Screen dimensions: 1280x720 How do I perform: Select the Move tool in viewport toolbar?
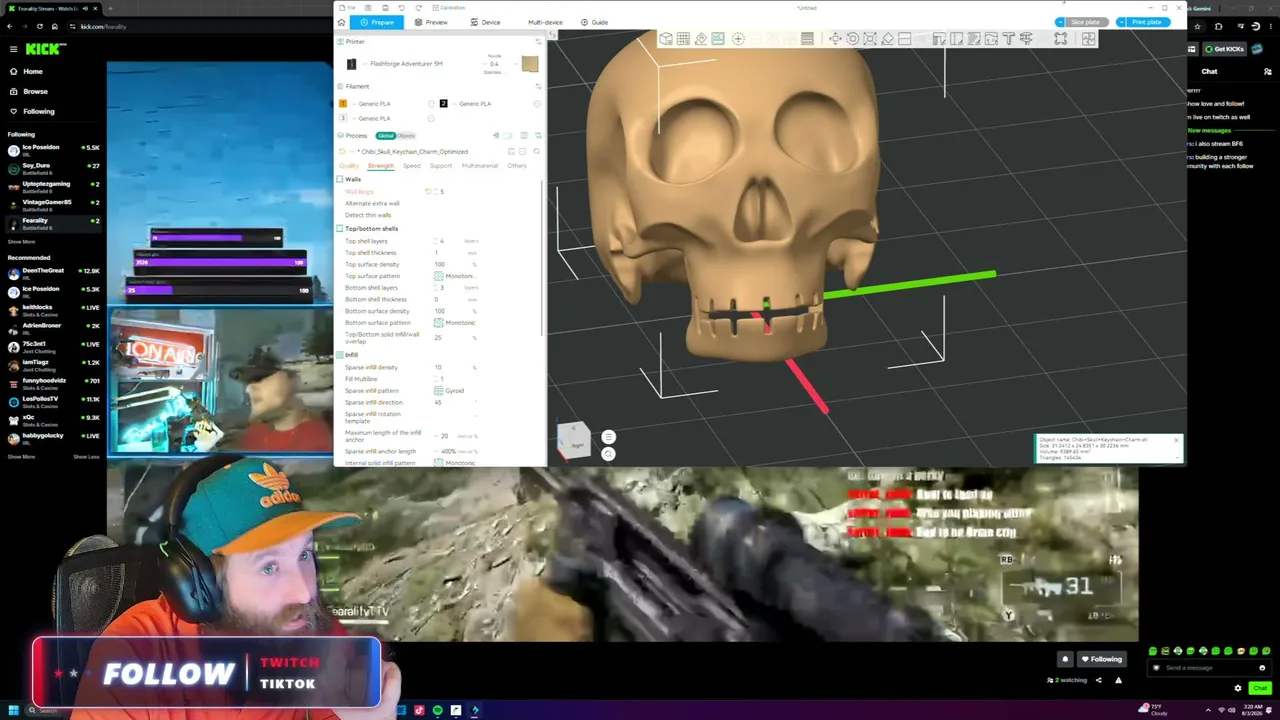pyautogui.click(x=835, y=39)
